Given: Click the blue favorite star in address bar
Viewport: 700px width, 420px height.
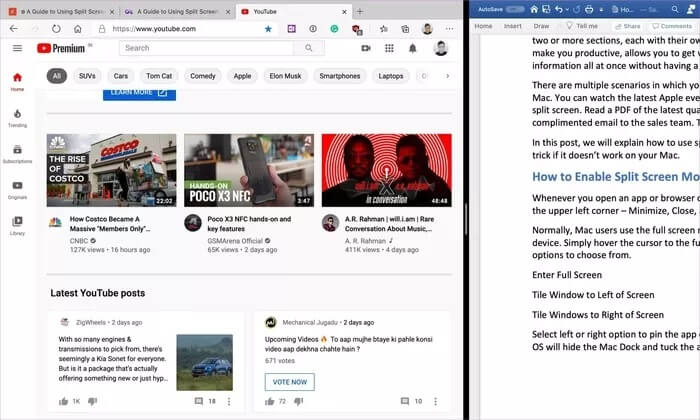Looking at the screenshot, I should pyautogui.click(x=268, y=29).
